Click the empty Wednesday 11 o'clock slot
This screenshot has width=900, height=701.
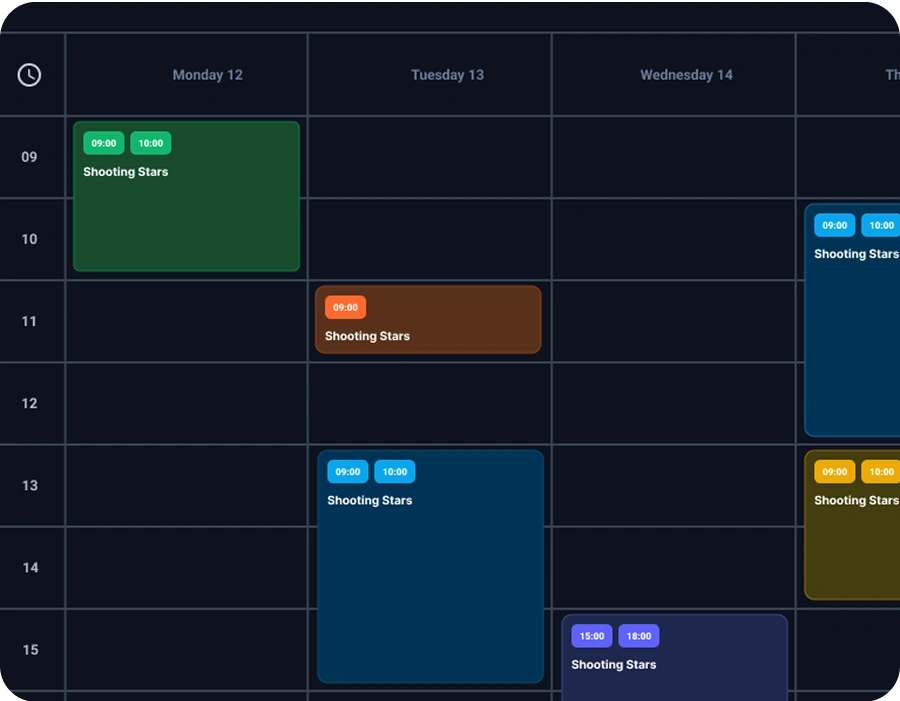674,322
